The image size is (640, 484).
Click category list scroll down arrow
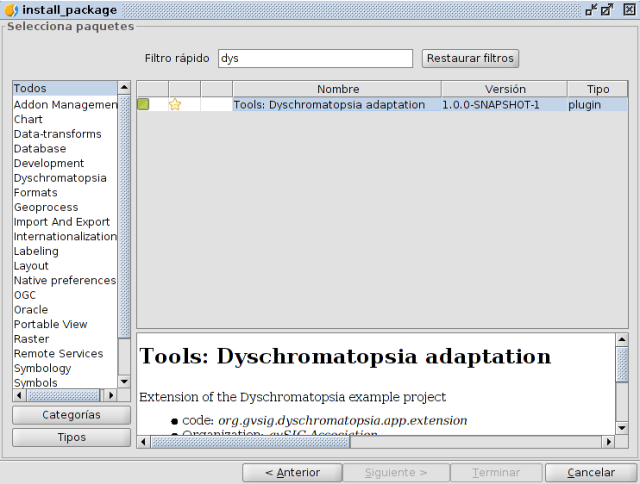(124, 382)
